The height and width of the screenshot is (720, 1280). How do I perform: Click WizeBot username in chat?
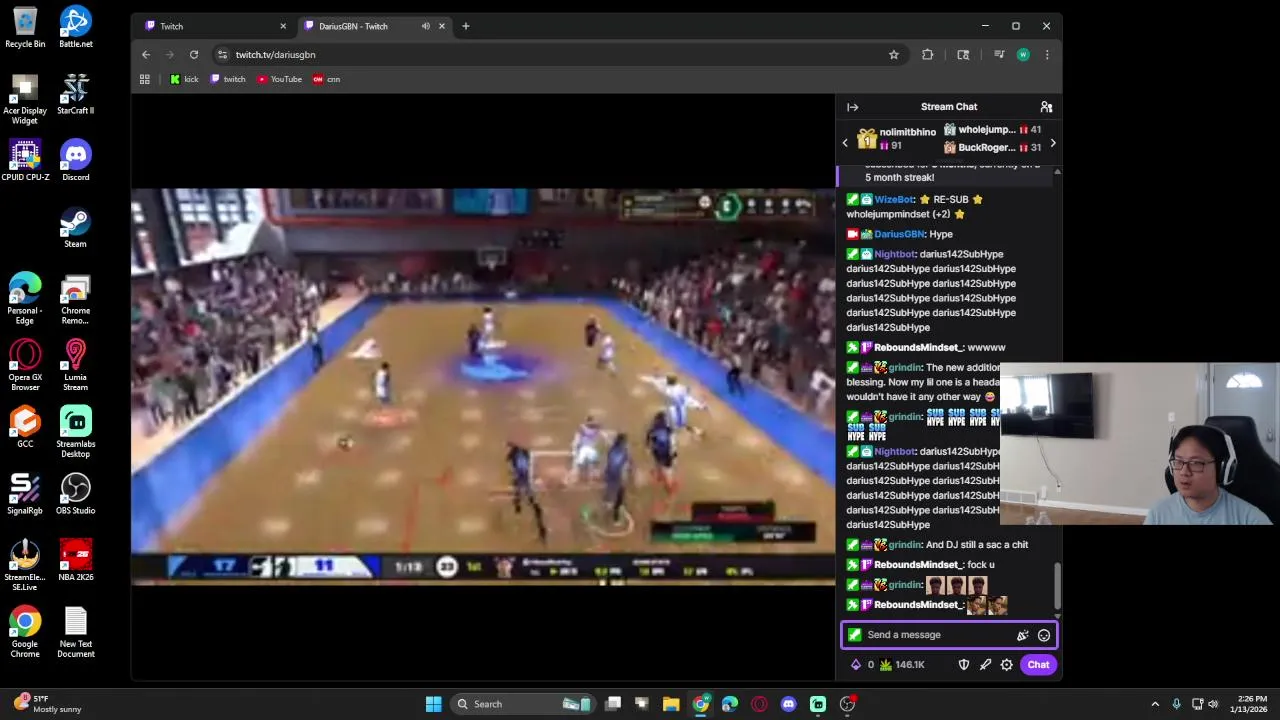pos(894,200)
